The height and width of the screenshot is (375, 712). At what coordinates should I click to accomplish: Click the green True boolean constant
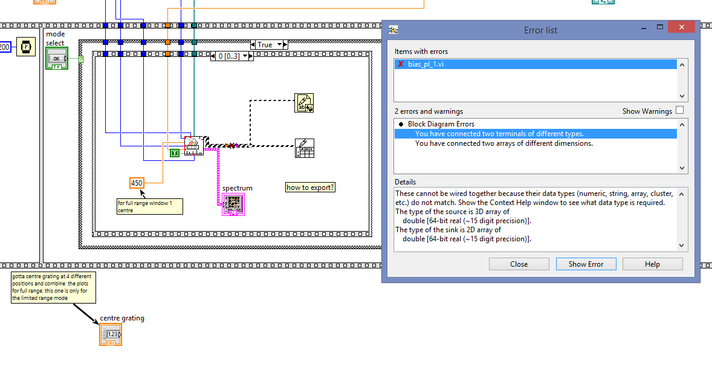click(175, 153)
